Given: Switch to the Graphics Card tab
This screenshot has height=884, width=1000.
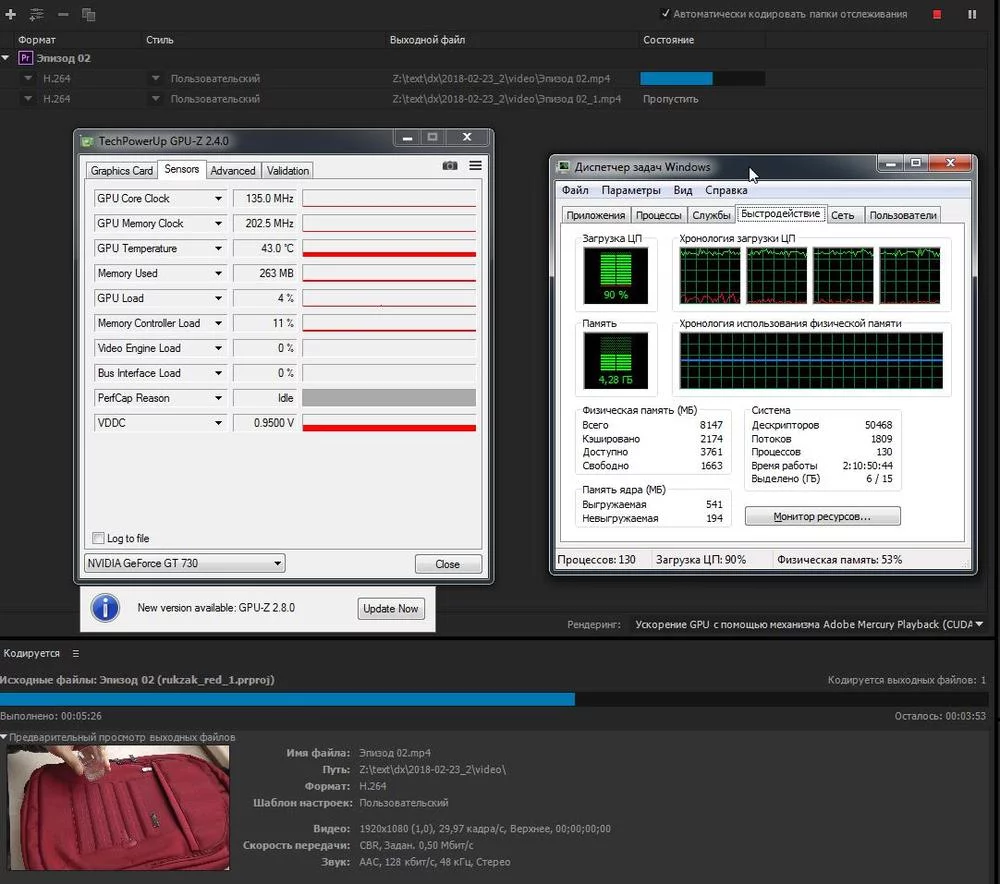Looking at the screenshot, I should pyautogui.click(x=122, y=171).
